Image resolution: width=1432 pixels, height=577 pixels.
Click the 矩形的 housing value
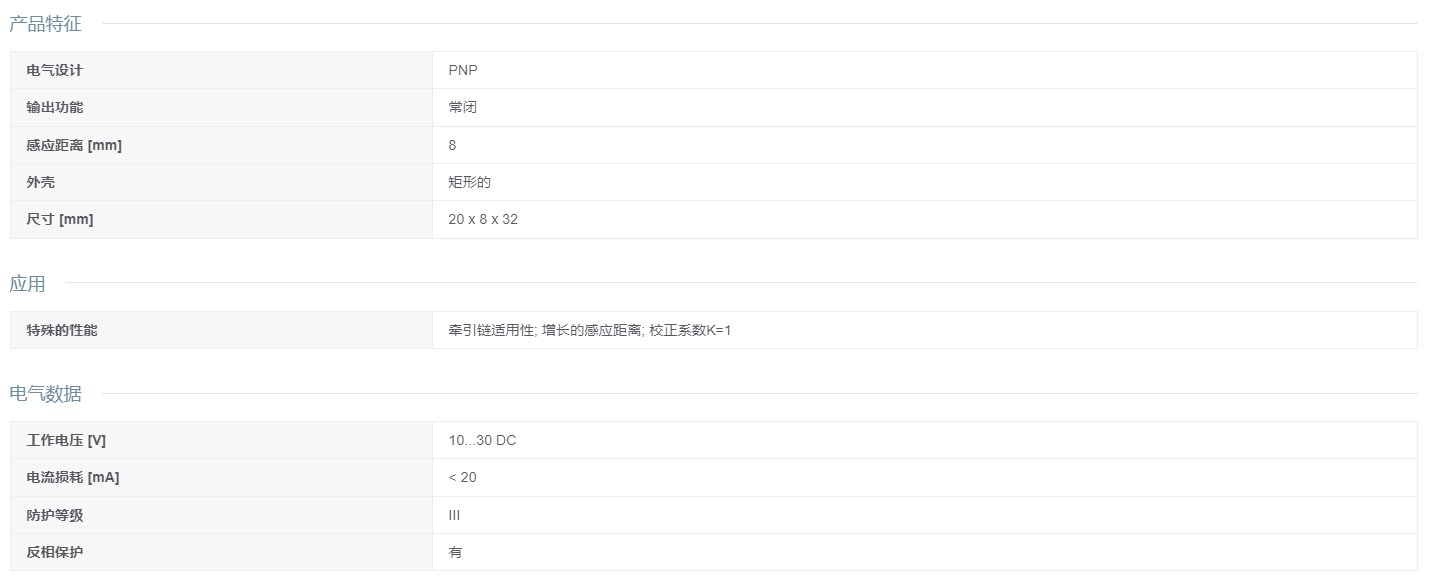coord(470,182)
